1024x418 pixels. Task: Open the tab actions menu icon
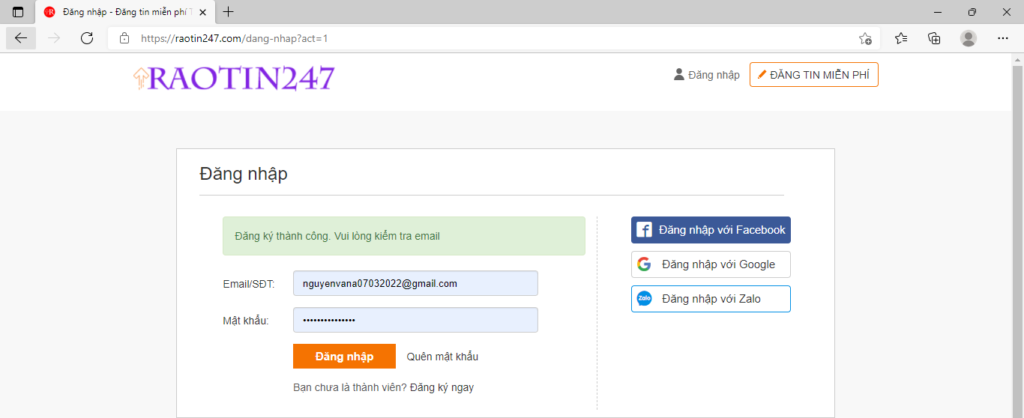[18, 12]
